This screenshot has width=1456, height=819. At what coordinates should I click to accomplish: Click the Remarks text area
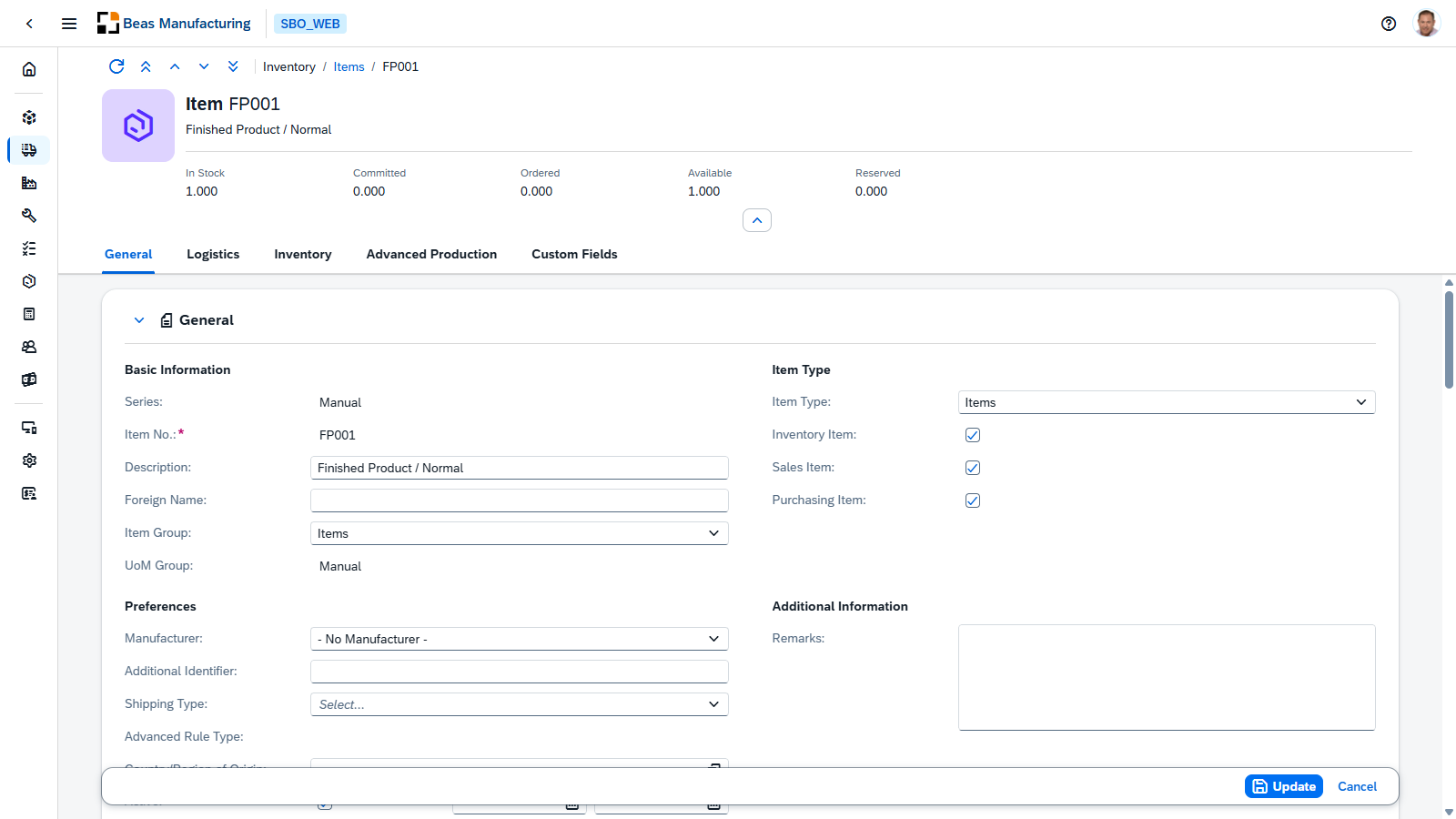click(x=1167, y=677)
